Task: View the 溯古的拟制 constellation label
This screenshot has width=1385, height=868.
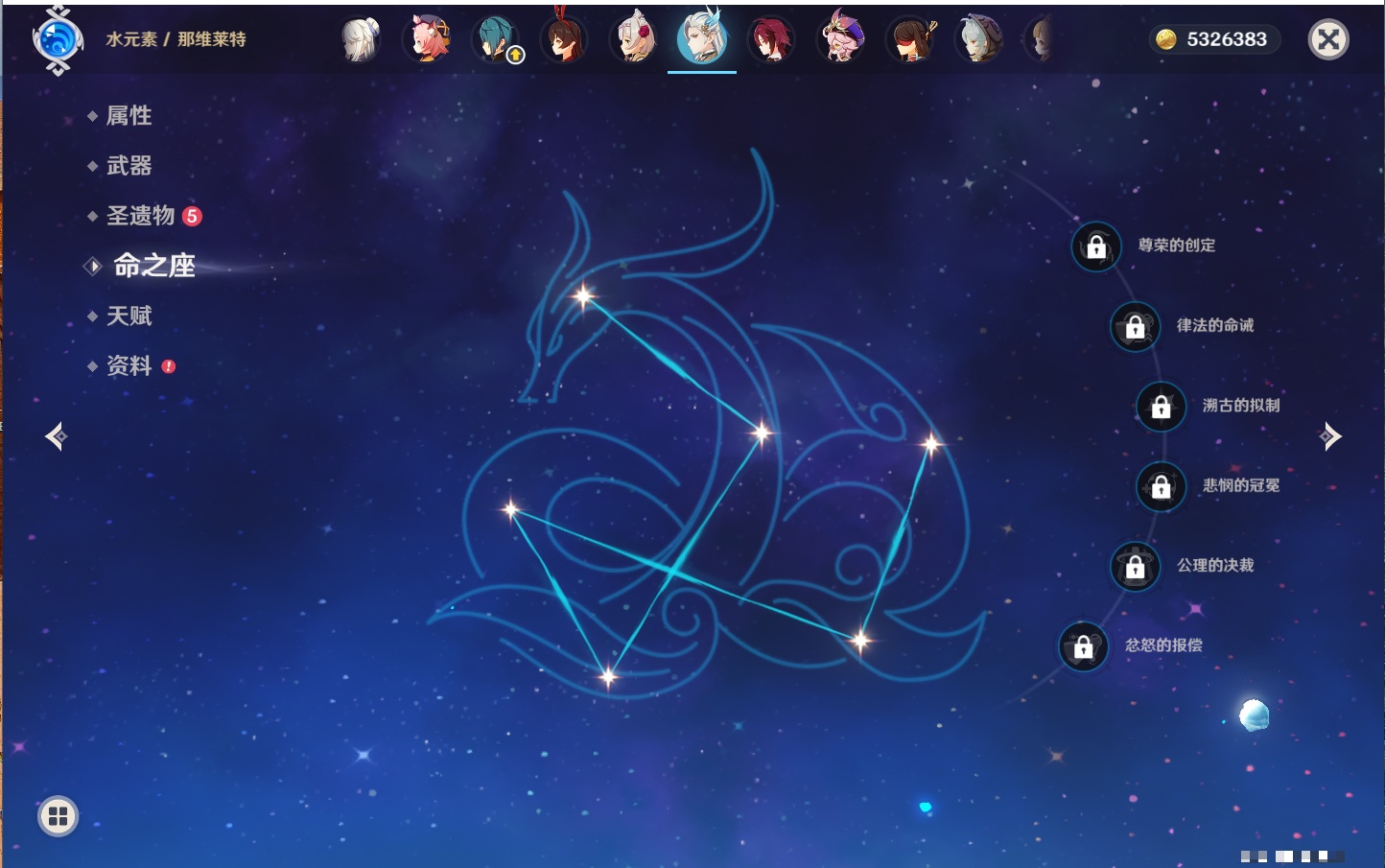Action: 1241,405
